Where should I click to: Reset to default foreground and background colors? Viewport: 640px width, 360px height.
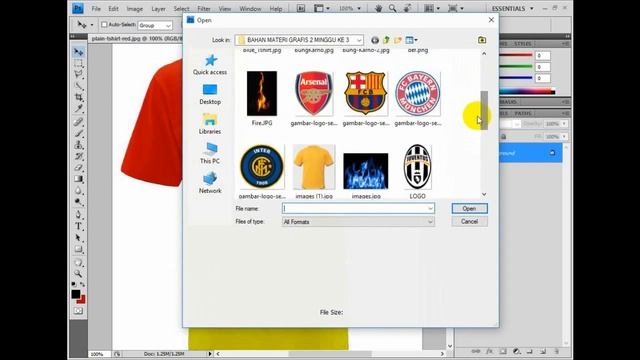(x=73, y=284)
